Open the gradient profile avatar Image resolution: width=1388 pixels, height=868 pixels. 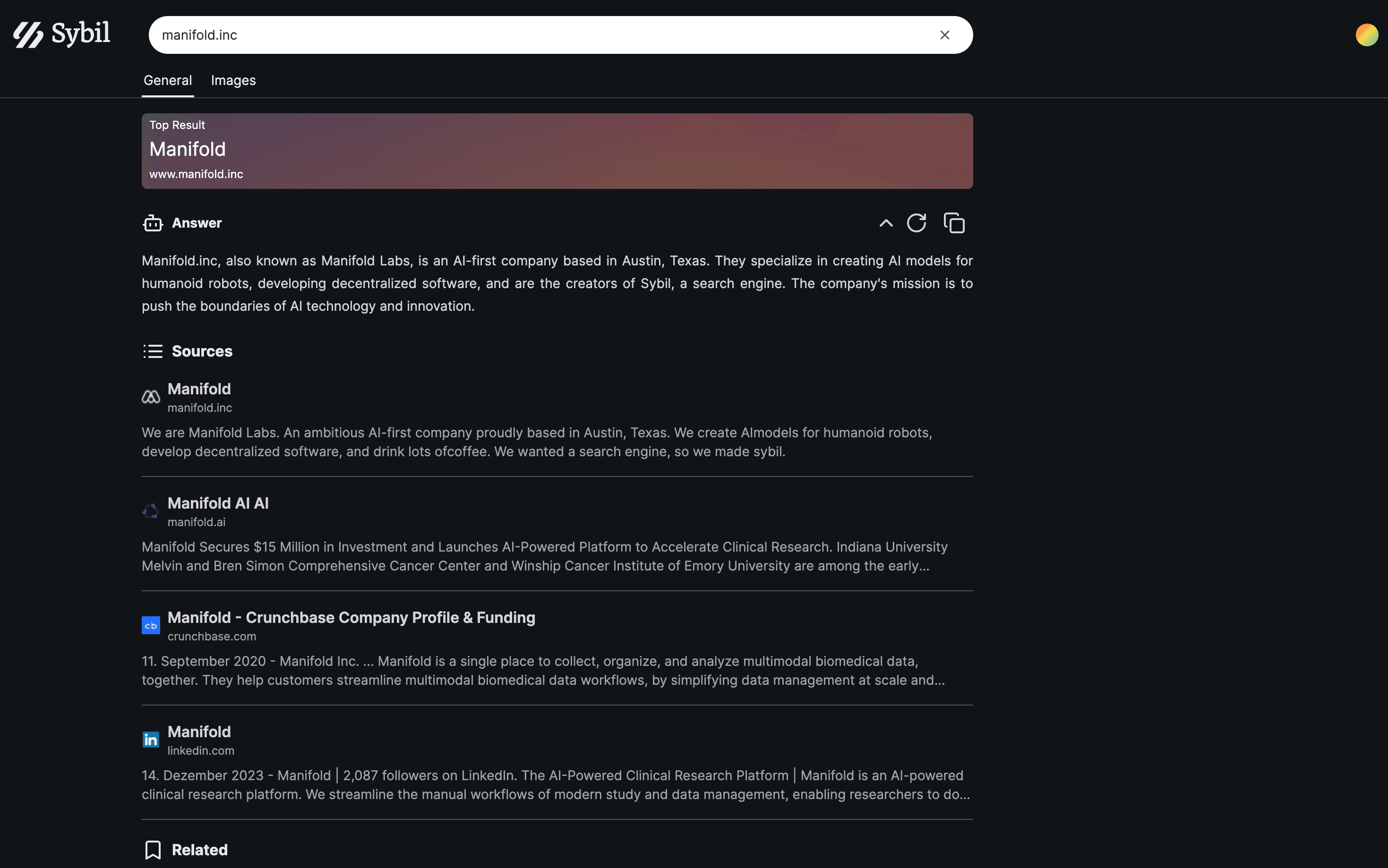1366,35
